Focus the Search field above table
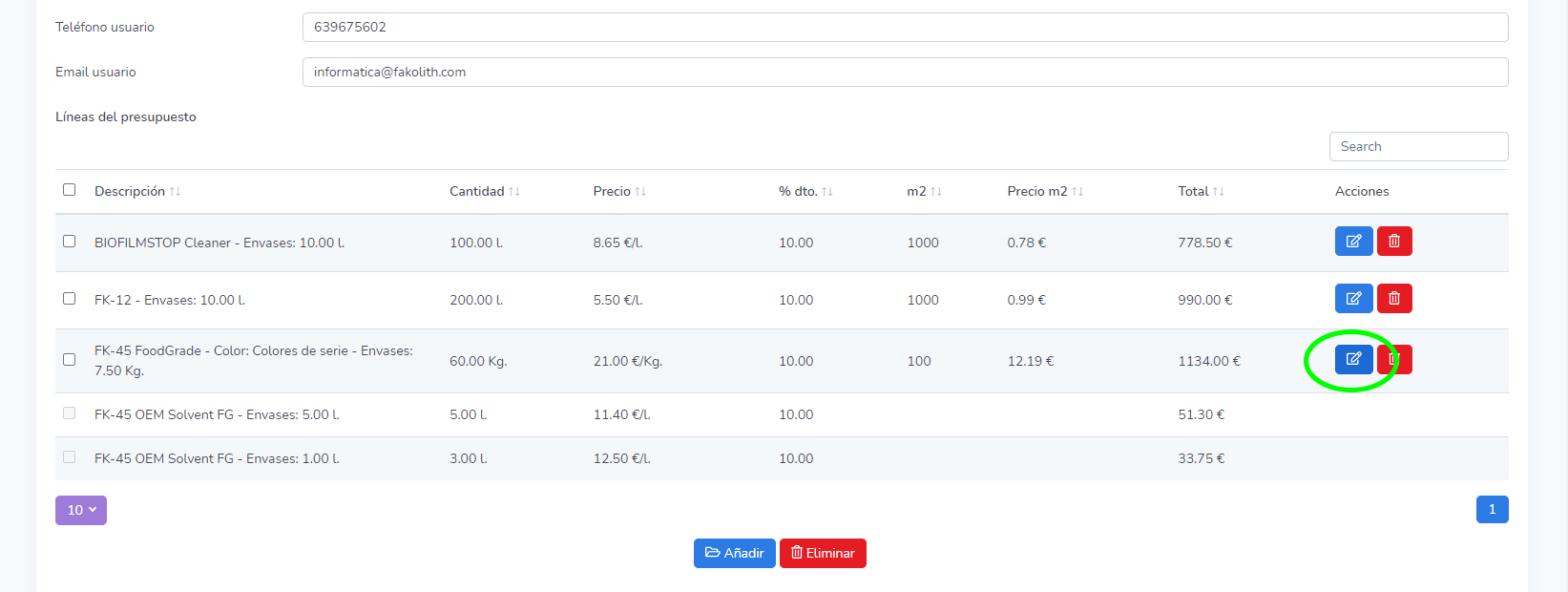The height and width of the screenshot is (592, 1568). coord(1418,147)
